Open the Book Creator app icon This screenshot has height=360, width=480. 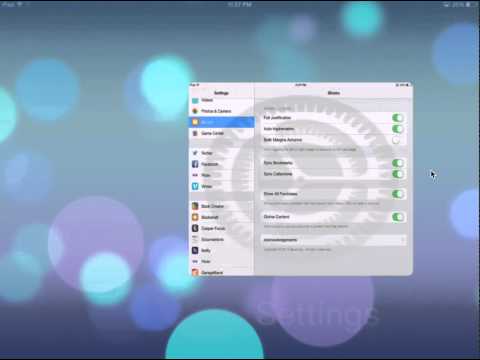pos(195,206)
